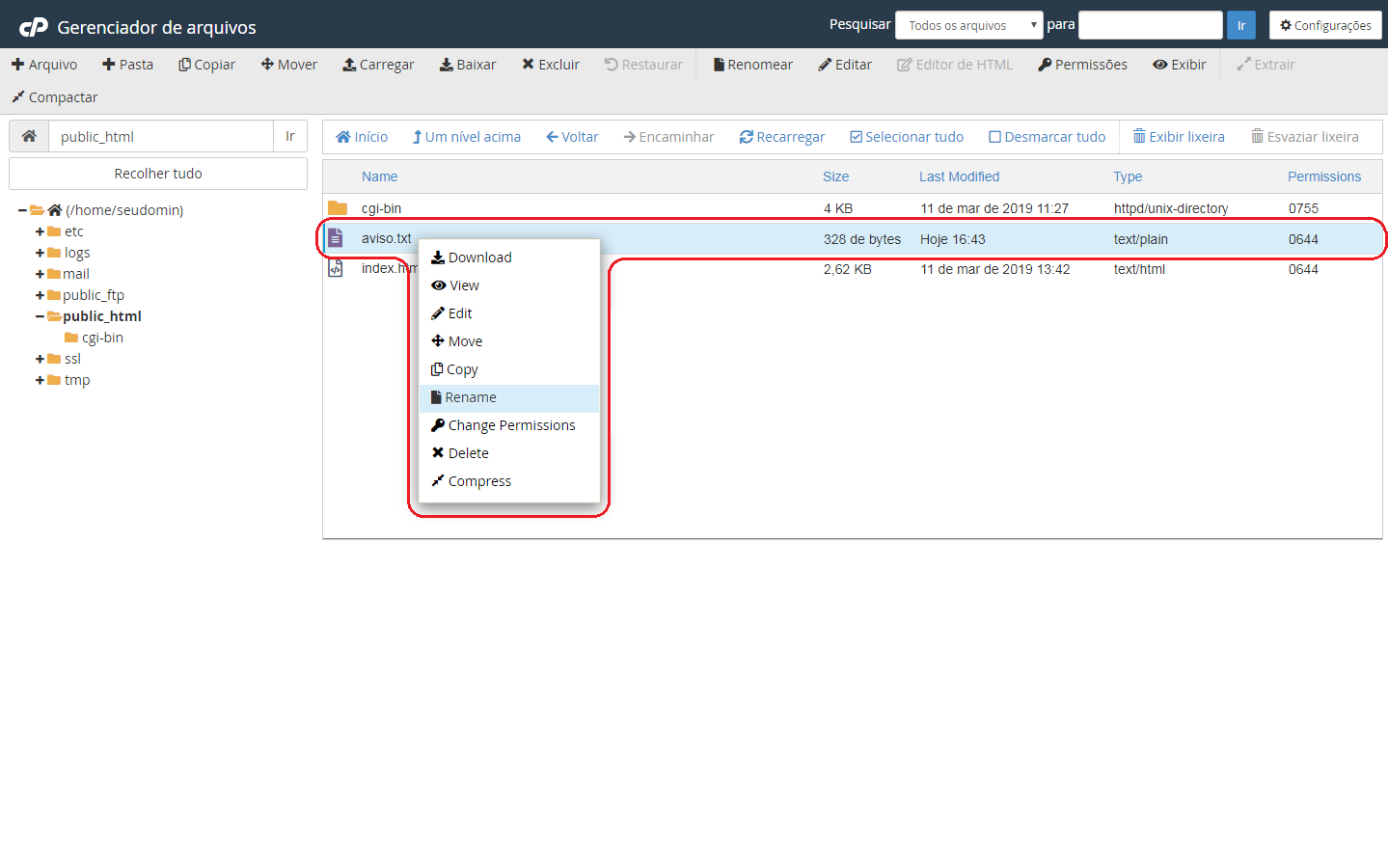
Task: Create a new file with Arquivo
Action: coord(44,65)
